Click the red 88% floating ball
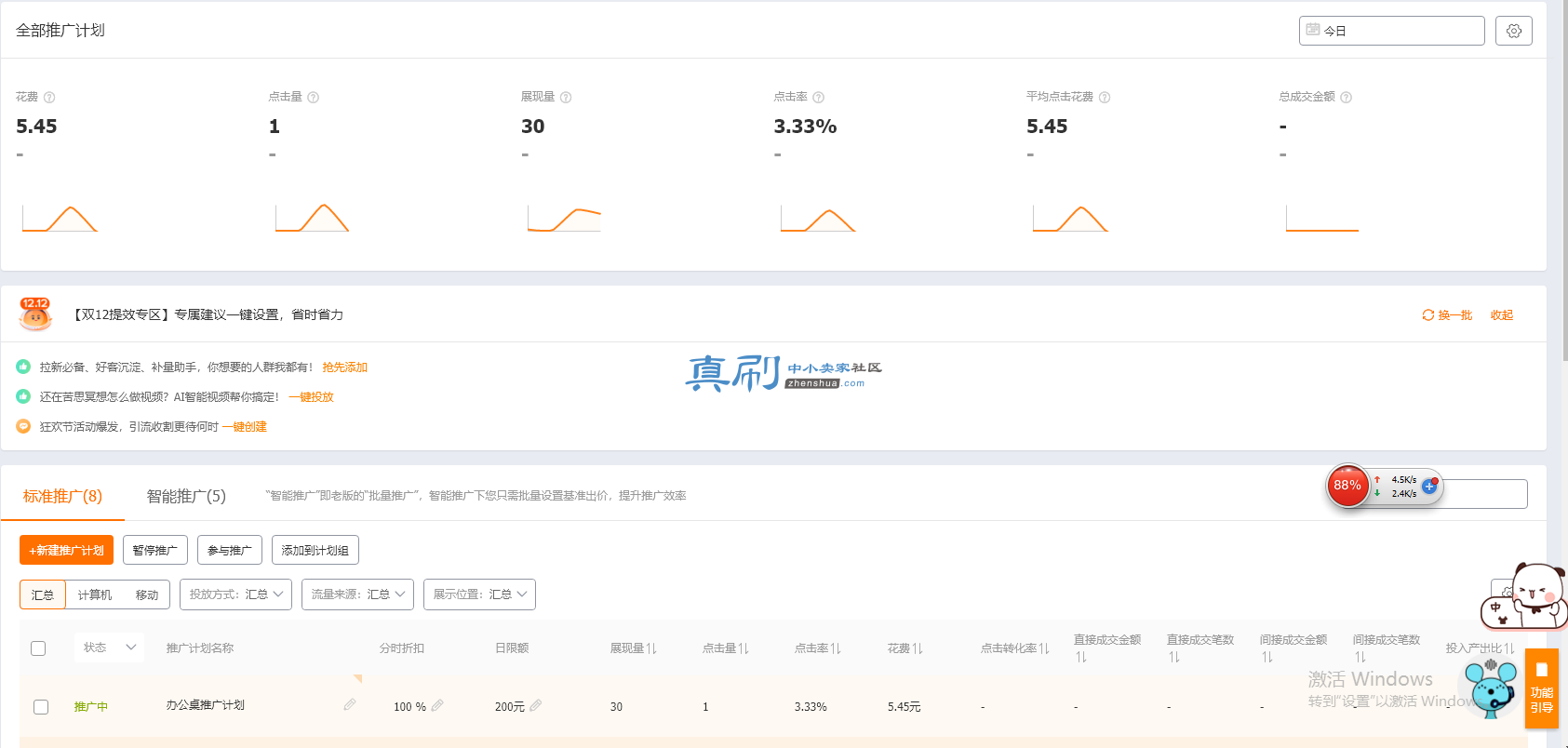1568x748 pixels. 1347,486
